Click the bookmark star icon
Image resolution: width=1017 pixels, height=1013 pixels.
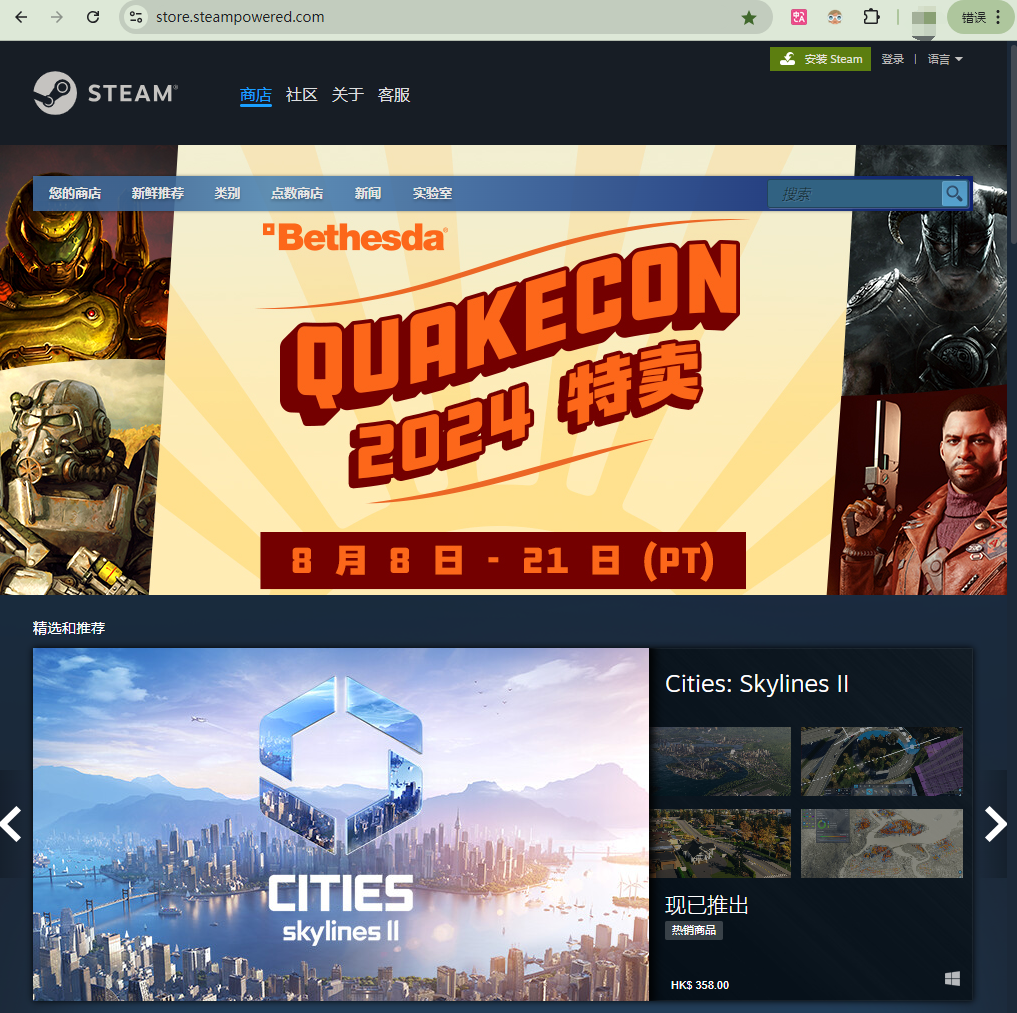click(x=749, y=18)
